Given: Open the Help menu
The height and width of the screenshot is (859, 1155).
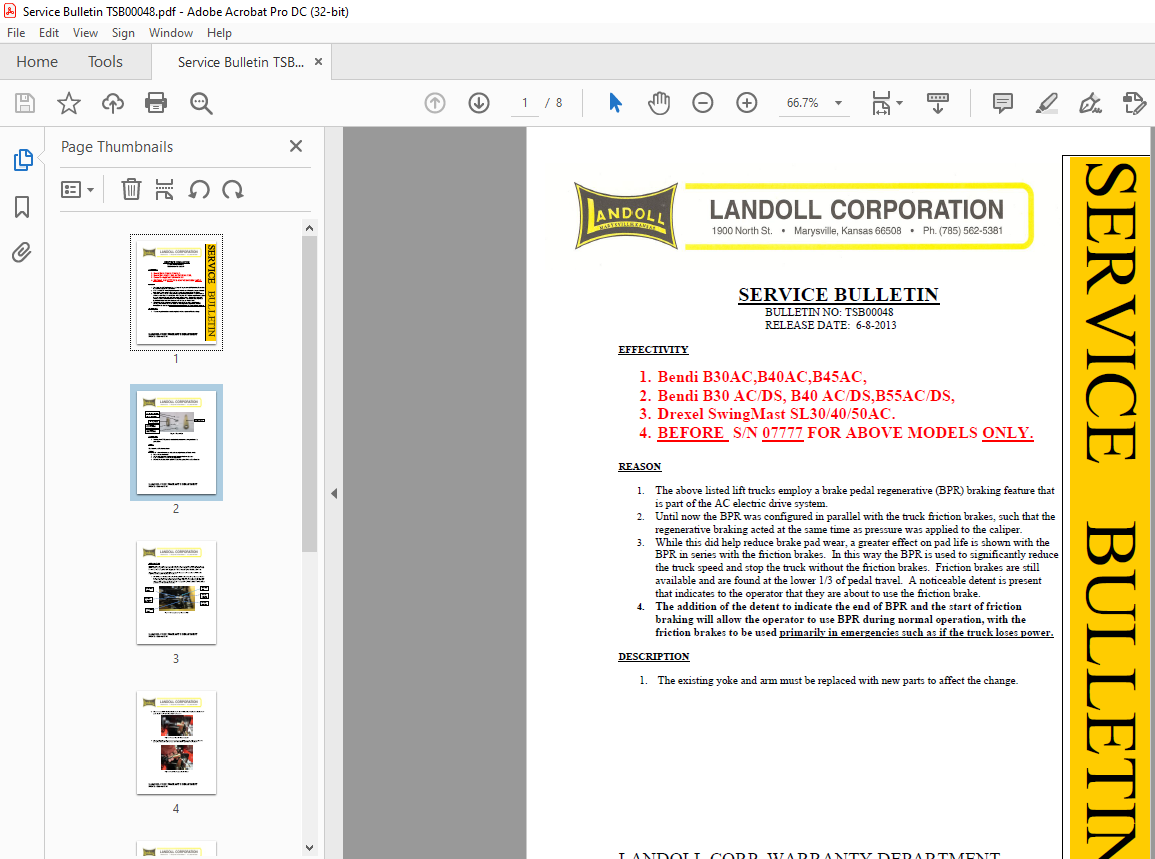Looking at the screenshot, I should pos(219,32).
